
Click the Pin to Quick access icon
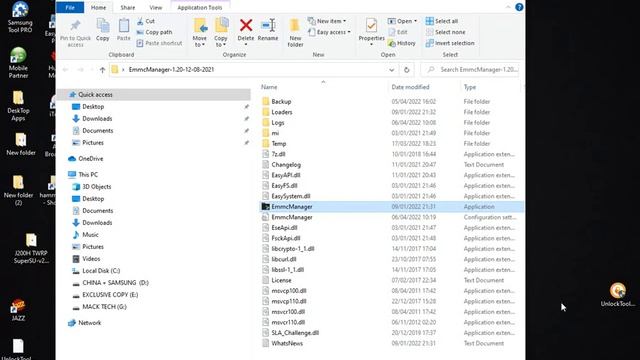pyautogui.click(x=75, y=25)
